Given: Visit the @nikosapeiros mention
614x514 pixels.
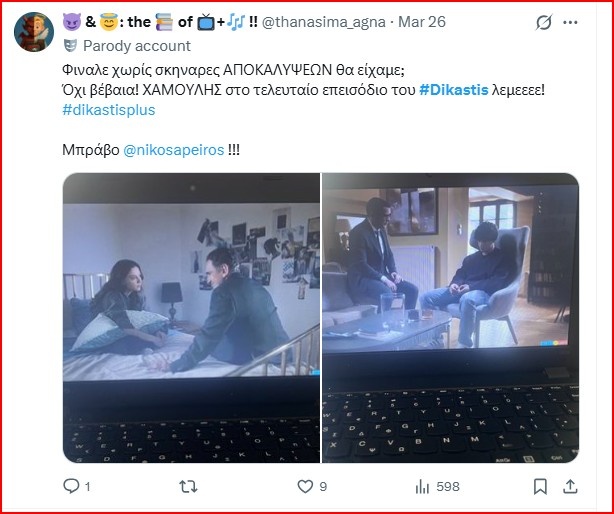Looking at the screenshot, I should pyautogui.click(x=173, y=150).
